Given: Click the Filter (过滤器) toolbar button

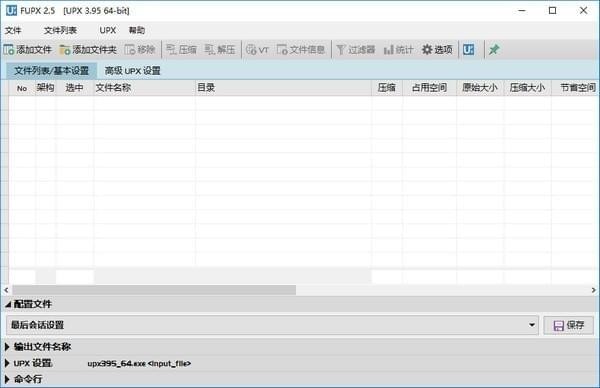Looking at the screenshot, I should (355, 49).
